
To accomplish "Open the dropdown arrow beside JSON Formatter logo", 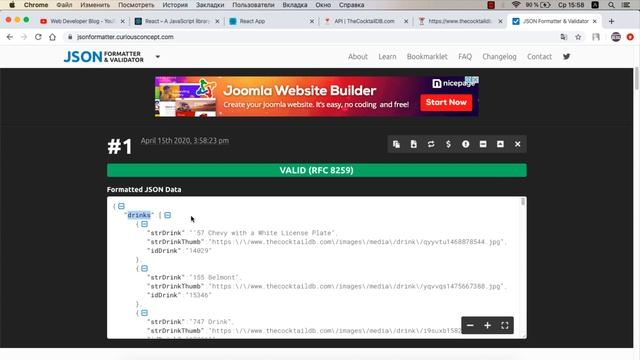I will click(158, 57).
